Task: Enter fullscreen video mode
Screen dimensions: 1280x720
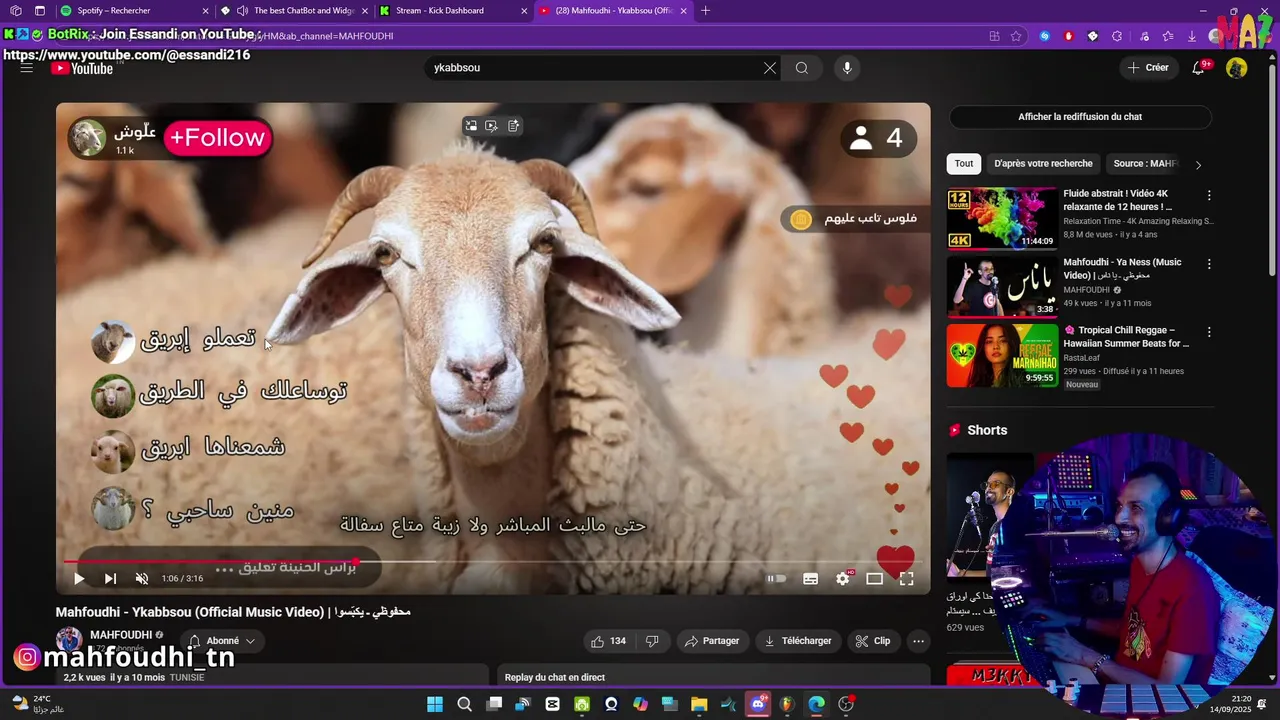Action: (x=907, y=579)
